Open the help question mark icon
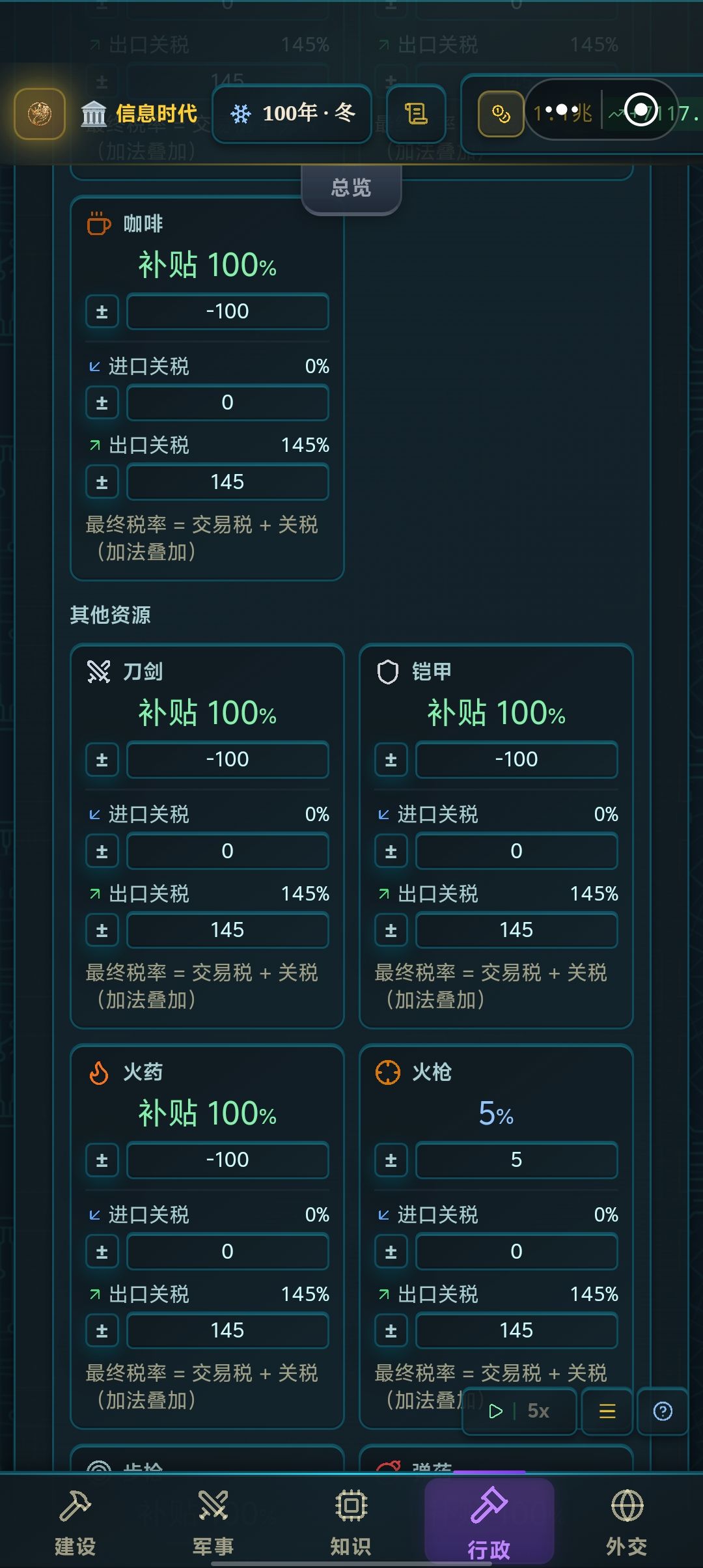 tap(663, 1411)
